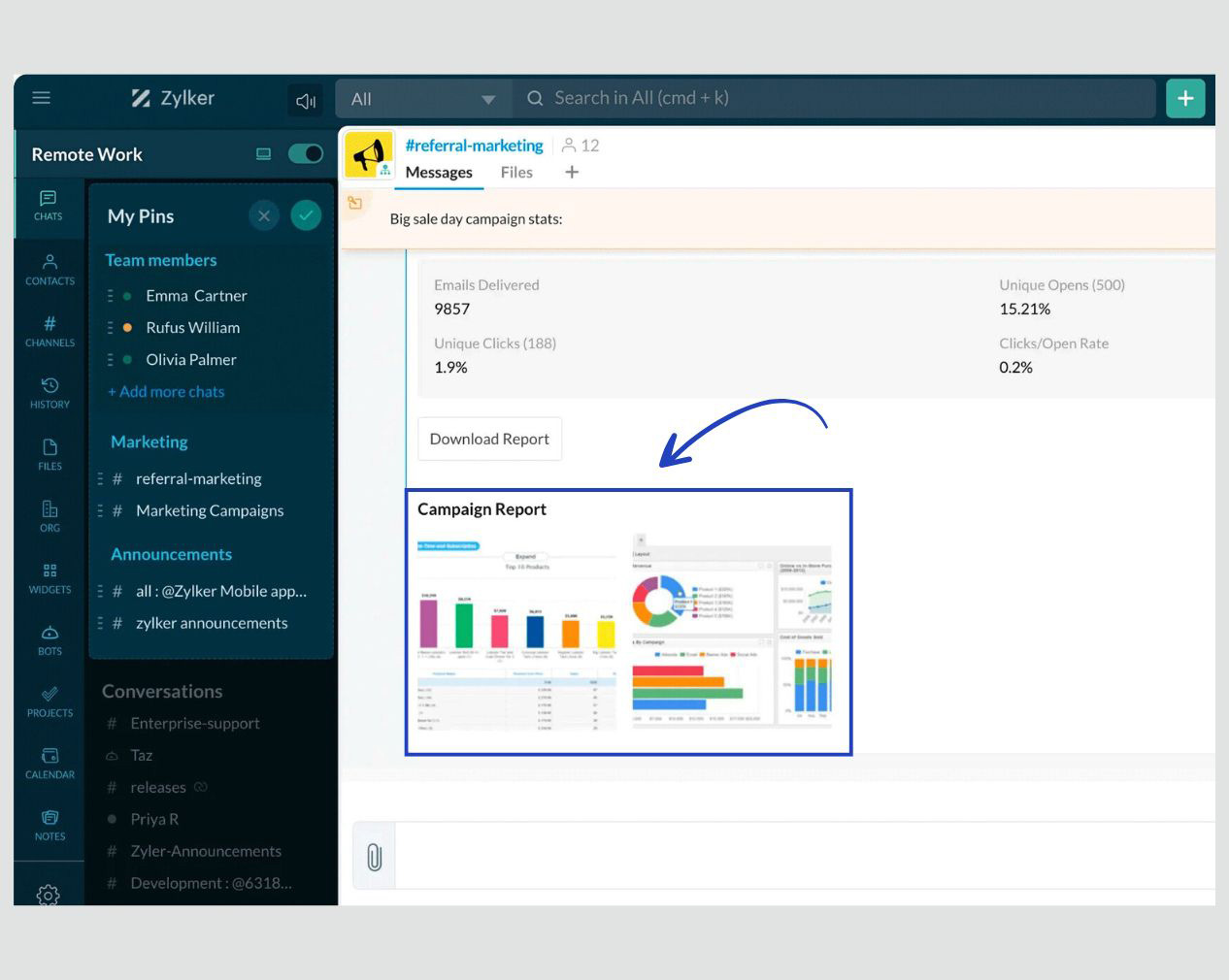Open the Priya R conversation

point(154,820)
